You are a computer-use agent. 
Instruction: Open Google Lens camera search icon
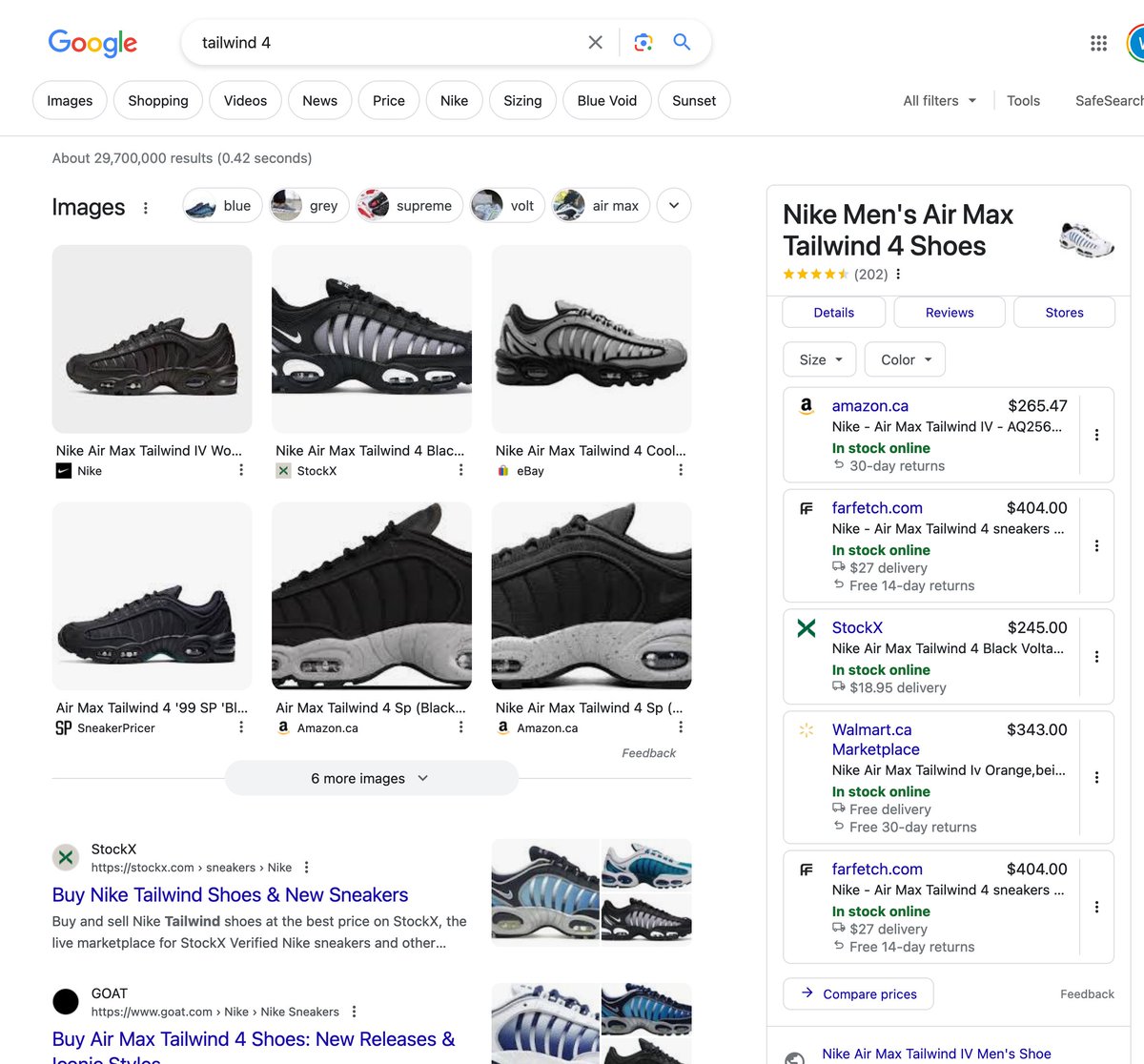point(643,42)
